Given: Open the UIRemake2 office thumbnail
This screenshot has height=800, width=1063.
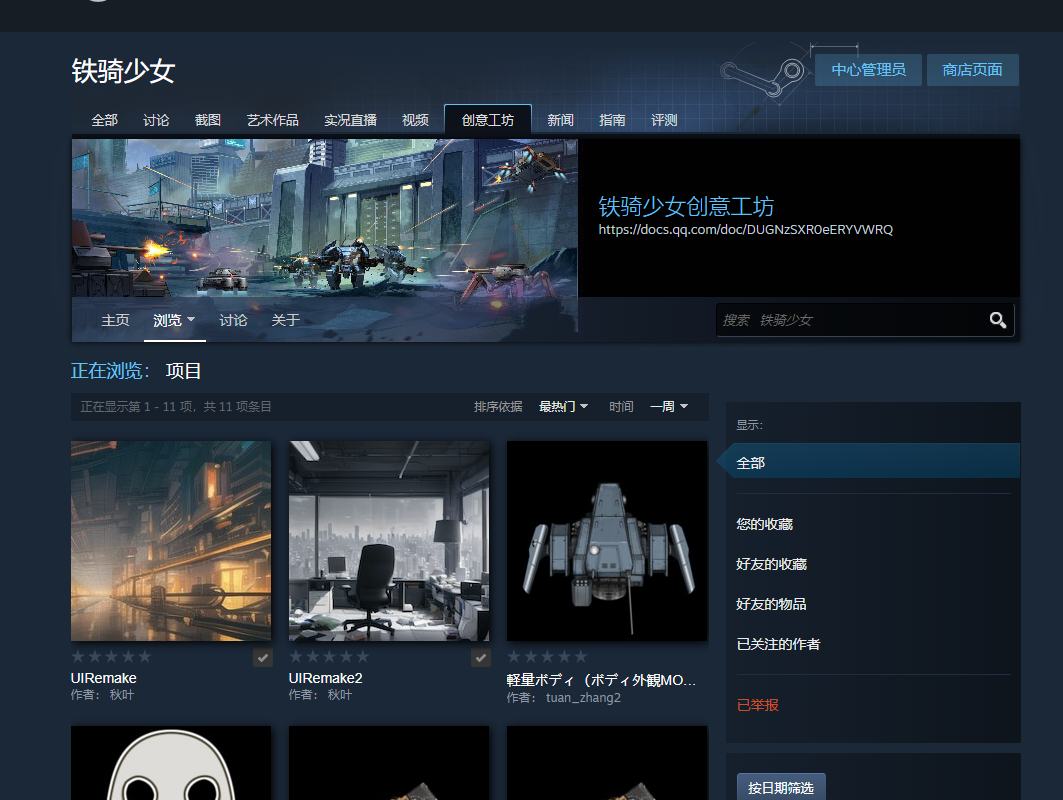Looking at the screenshot, I should tap(389, 541).
